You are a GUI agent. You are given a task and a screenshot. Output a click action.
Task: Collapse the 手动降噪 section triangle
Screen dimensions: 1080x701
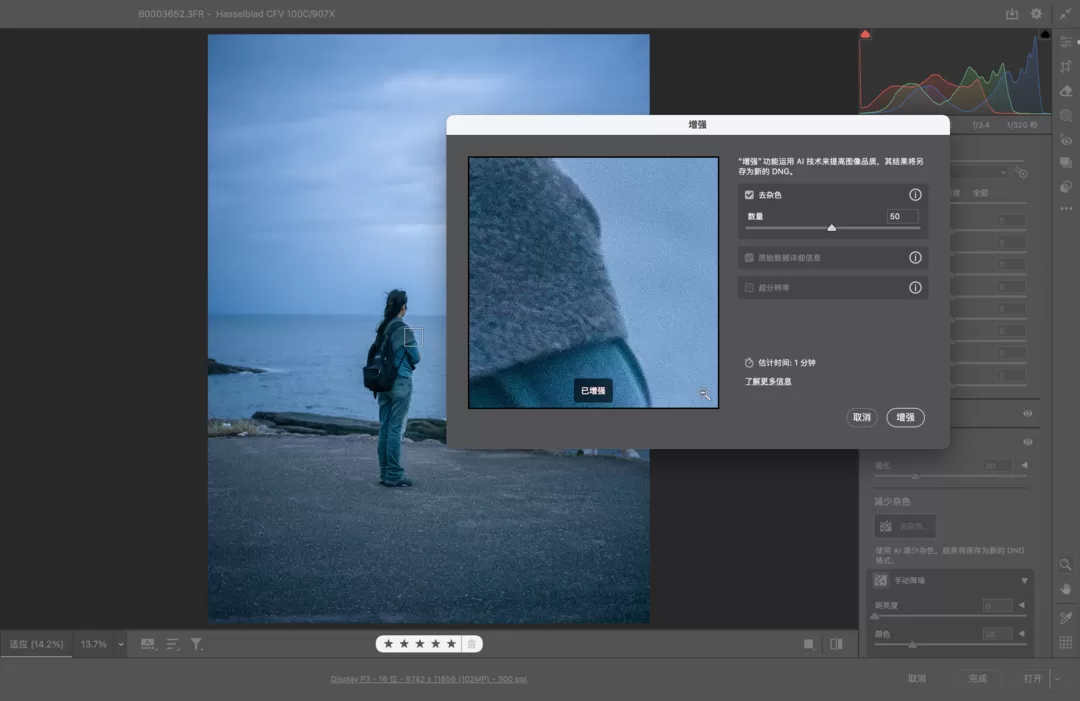pos(1024,581)
